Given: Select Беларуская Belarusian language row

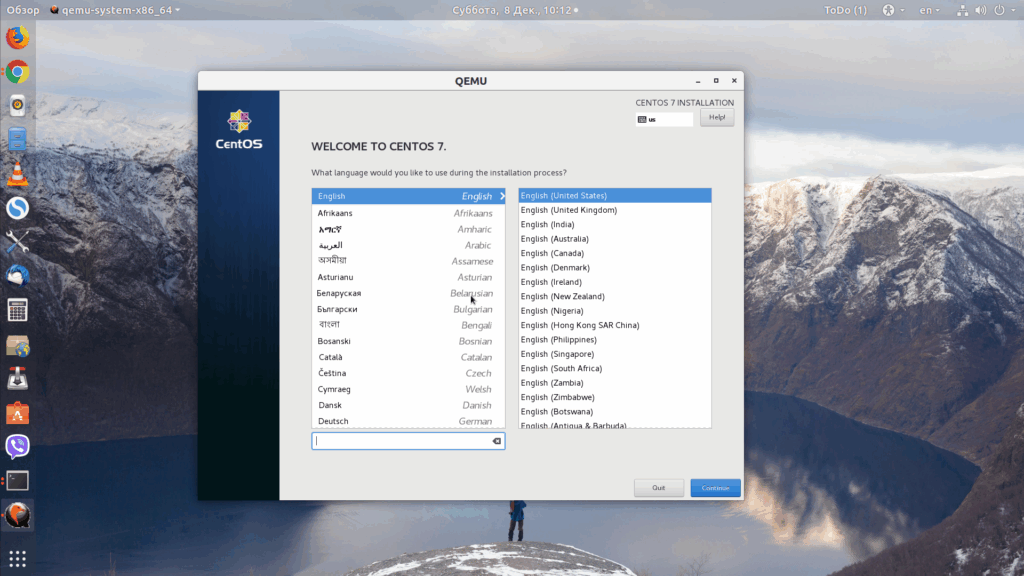Looking at the screenshot, I should pyautogui.click(x=408, y=293).
